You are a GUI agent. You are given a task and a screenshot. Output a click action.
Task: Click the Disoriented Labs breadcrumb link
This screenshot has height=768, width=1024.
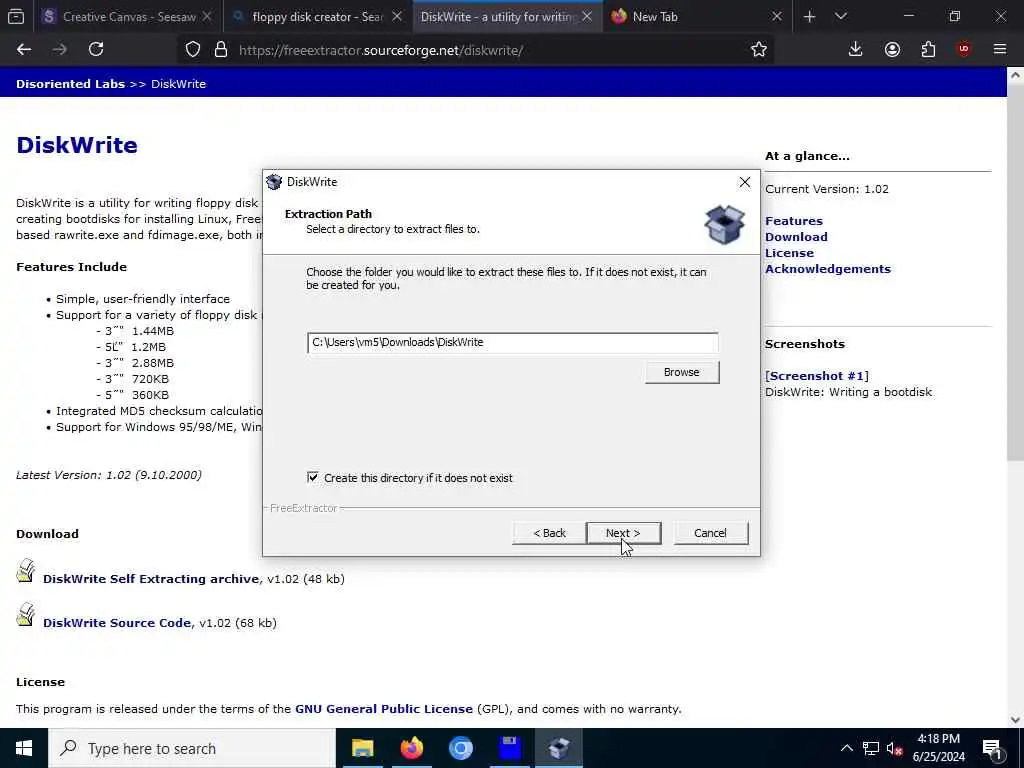(70, 84)
